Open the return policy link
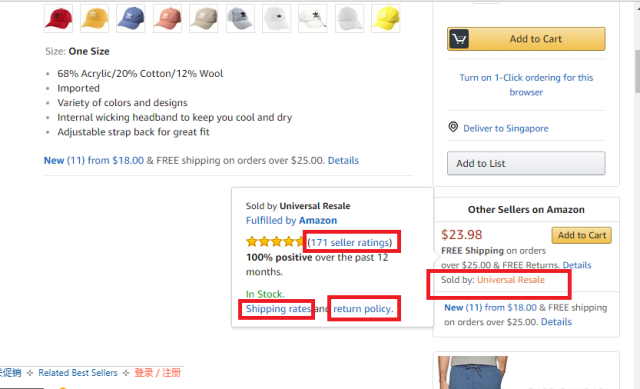 [x=363, y=309]
